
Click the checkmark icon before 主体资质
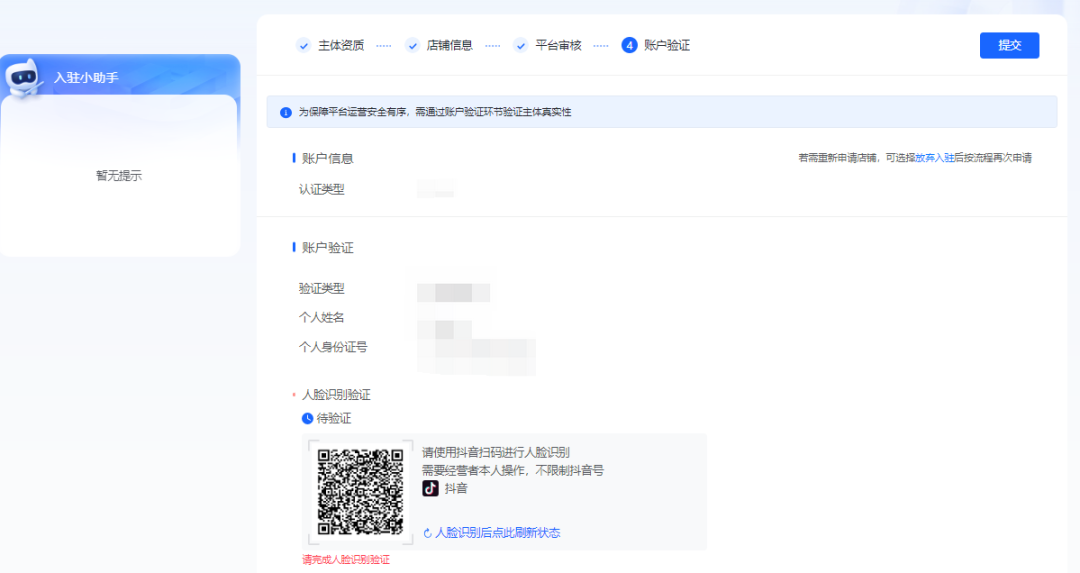click(304, 45)
